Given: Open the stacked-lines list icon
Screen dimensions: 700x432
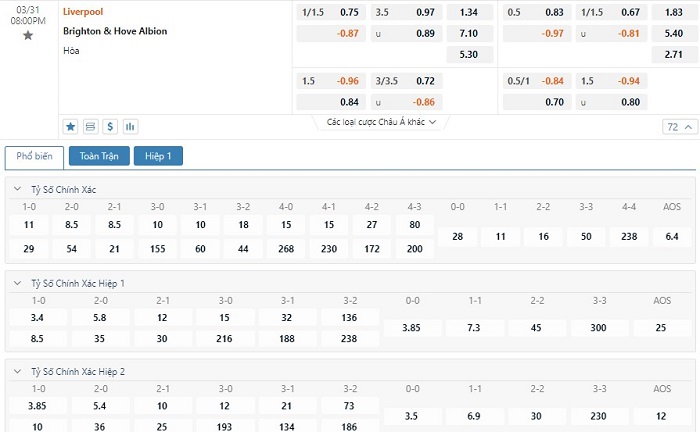Looking at the screenshot, I should coord(90,127).
